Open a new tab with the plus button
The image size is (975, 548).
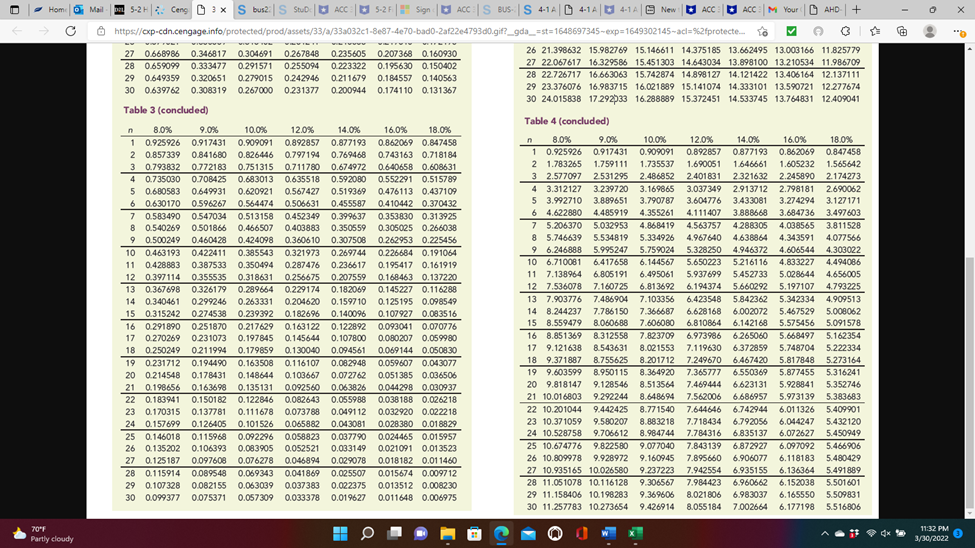point(856,10)
